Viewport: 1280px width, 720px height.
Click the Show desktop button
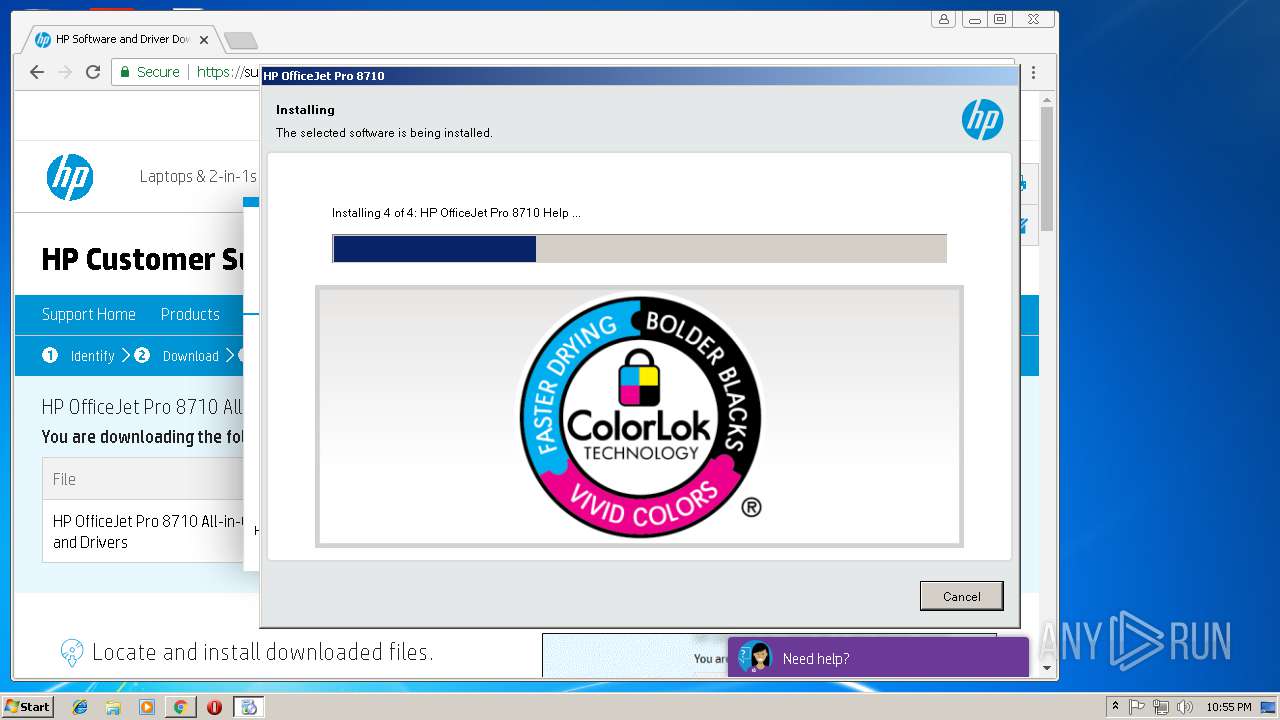pyautogui.click(x=1269, y=707)
